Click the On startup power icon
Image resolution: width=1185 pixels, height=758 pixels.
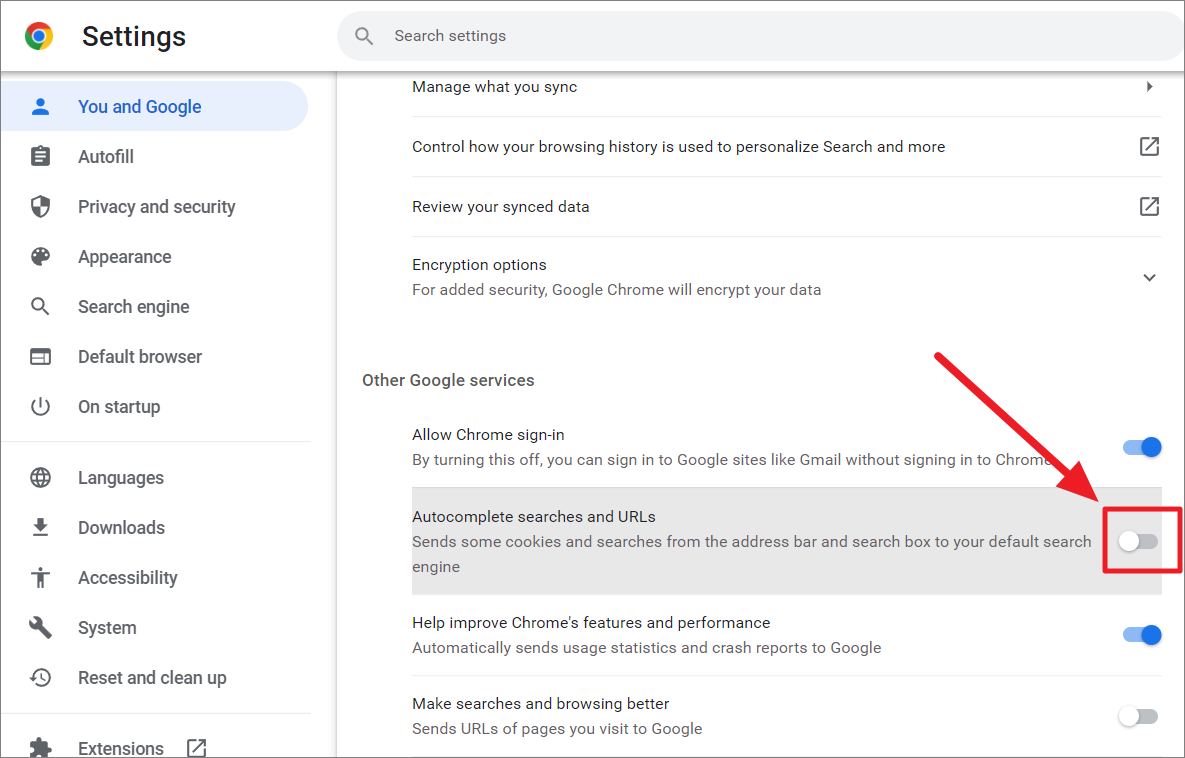click(x=40, y=407)
